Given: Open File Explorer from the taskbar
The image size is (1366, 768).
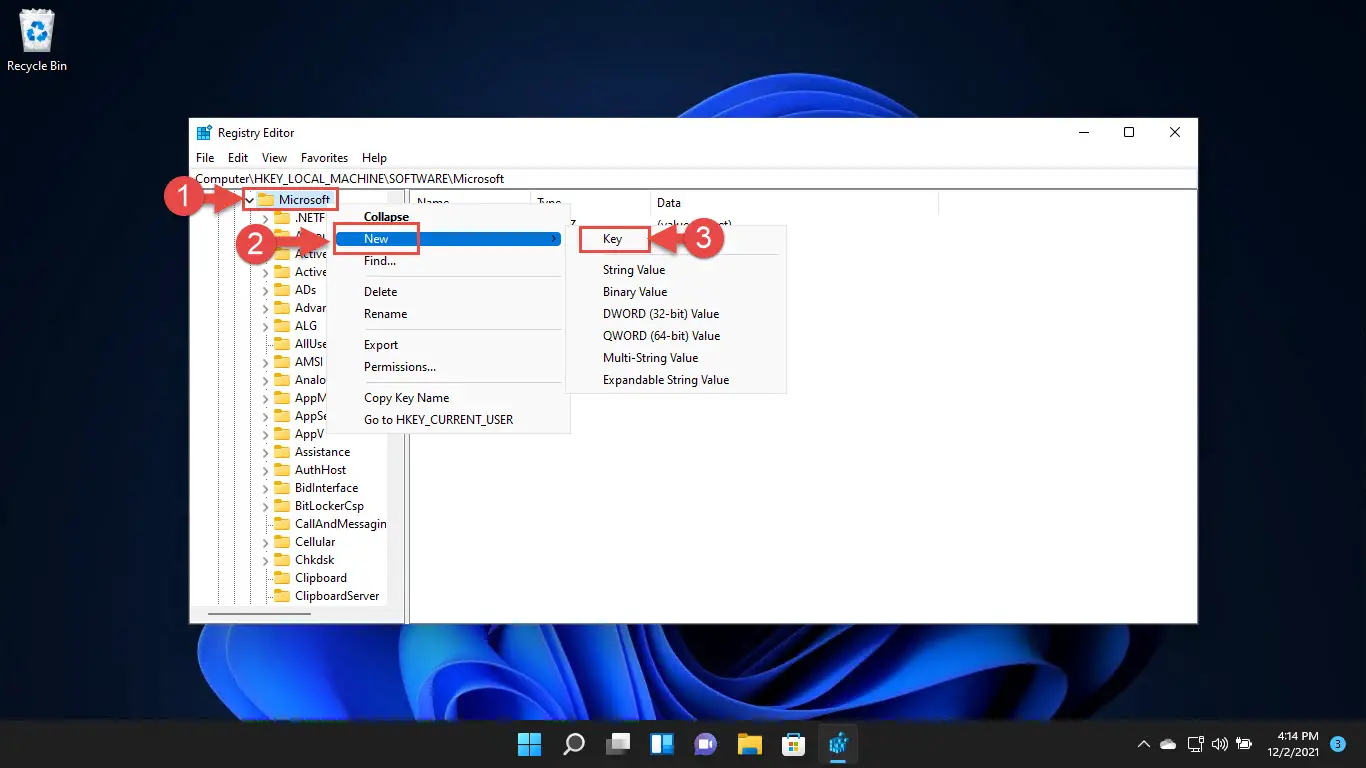Looking at the screenshot, I should pyautogui.click(x=750, y=744).
